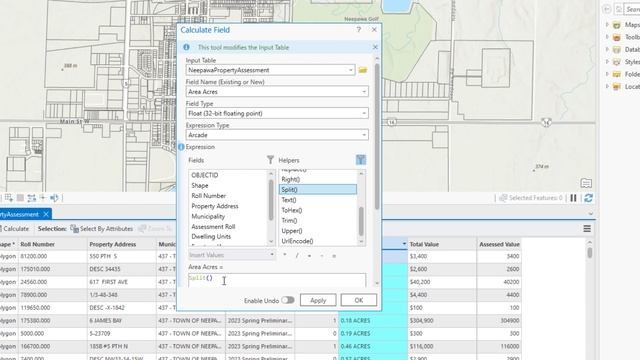Expand the Folders node in Catalog

click(607, 74)
